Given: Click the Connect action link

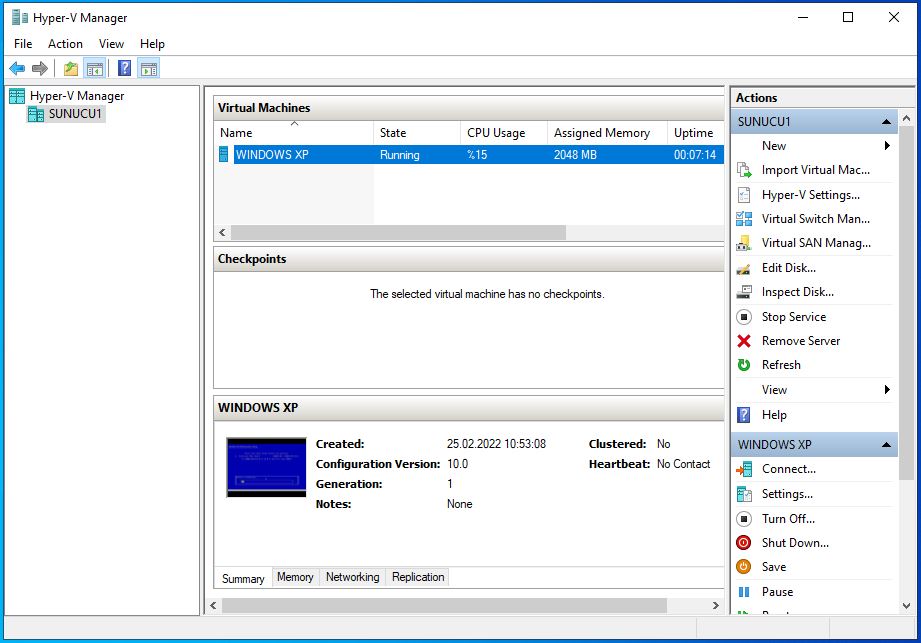Looking at the screenshot, I should (x=789, y=469).
